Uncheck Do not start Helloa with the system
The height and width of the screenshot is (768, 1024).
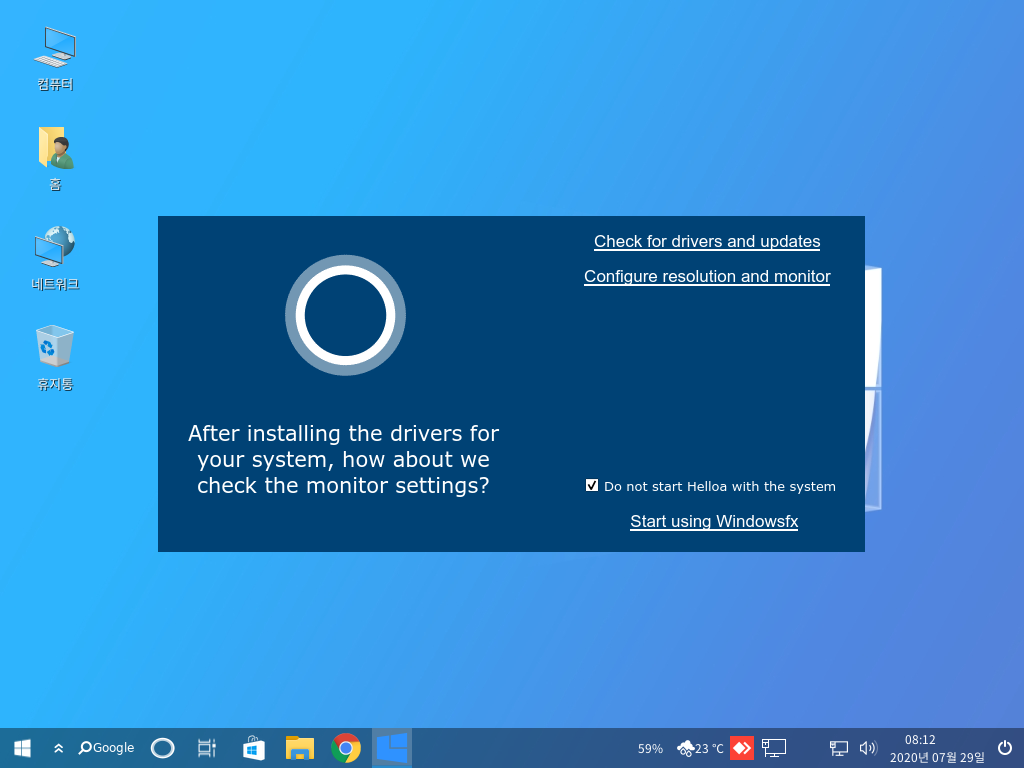coord(592,485)
